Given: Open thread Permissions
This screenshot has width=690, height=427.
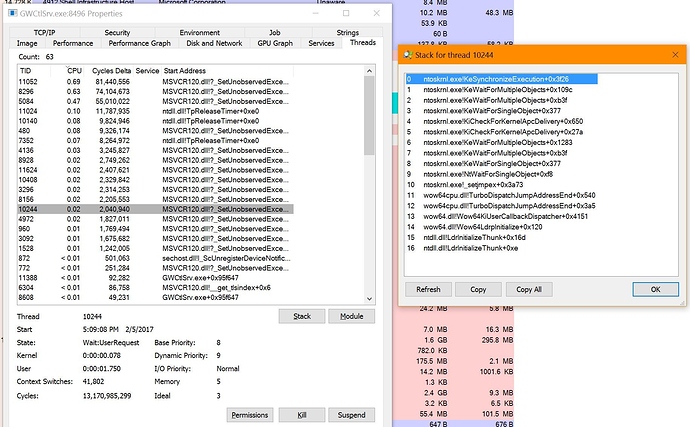Looking at the screenshot, I should coord(250,414).
